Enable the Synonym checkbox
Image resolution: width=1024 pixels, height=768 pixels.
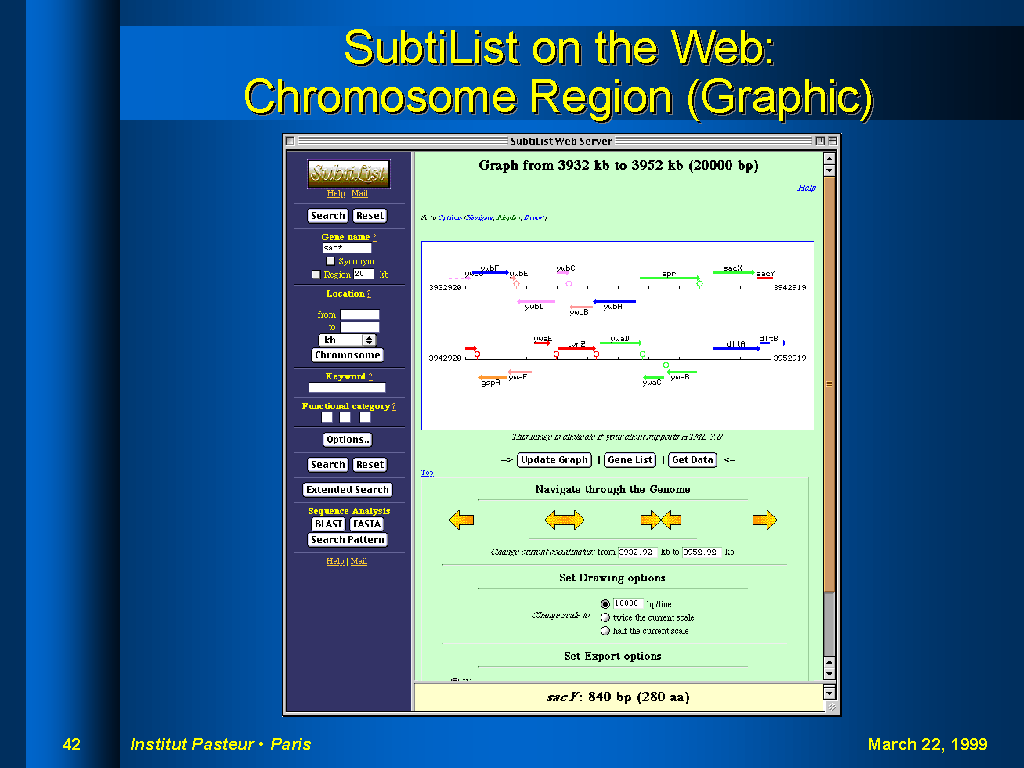point(331,261)
